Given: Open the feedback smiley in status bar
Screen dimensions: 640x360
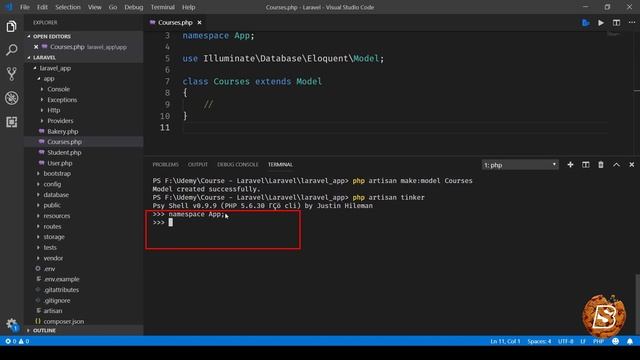Looking at the screenshot, I should point(616,341).
